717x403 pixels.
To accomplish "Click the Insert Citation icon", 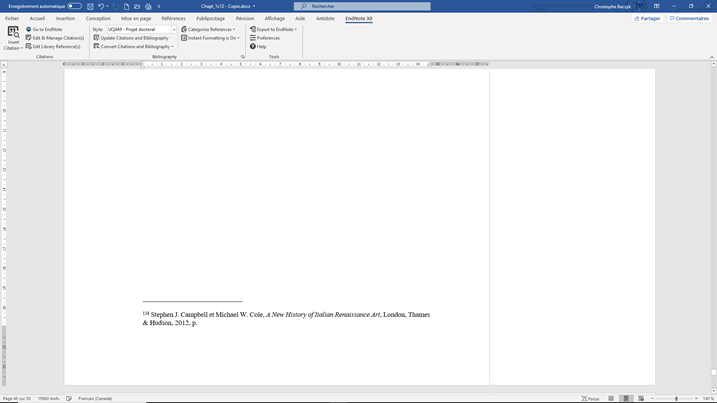I will [13, 32].
